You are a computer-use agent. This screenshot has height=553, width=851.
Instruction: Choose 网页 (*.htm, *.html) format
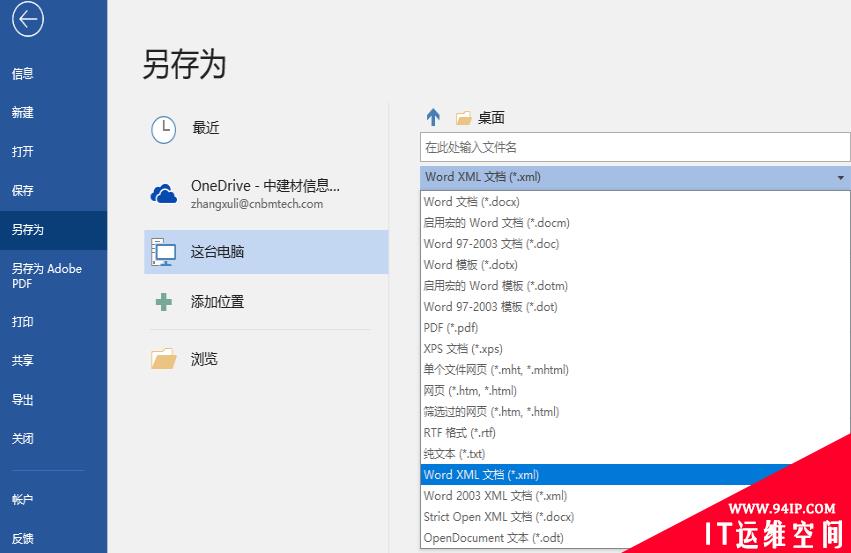click(x=635, y=391)
